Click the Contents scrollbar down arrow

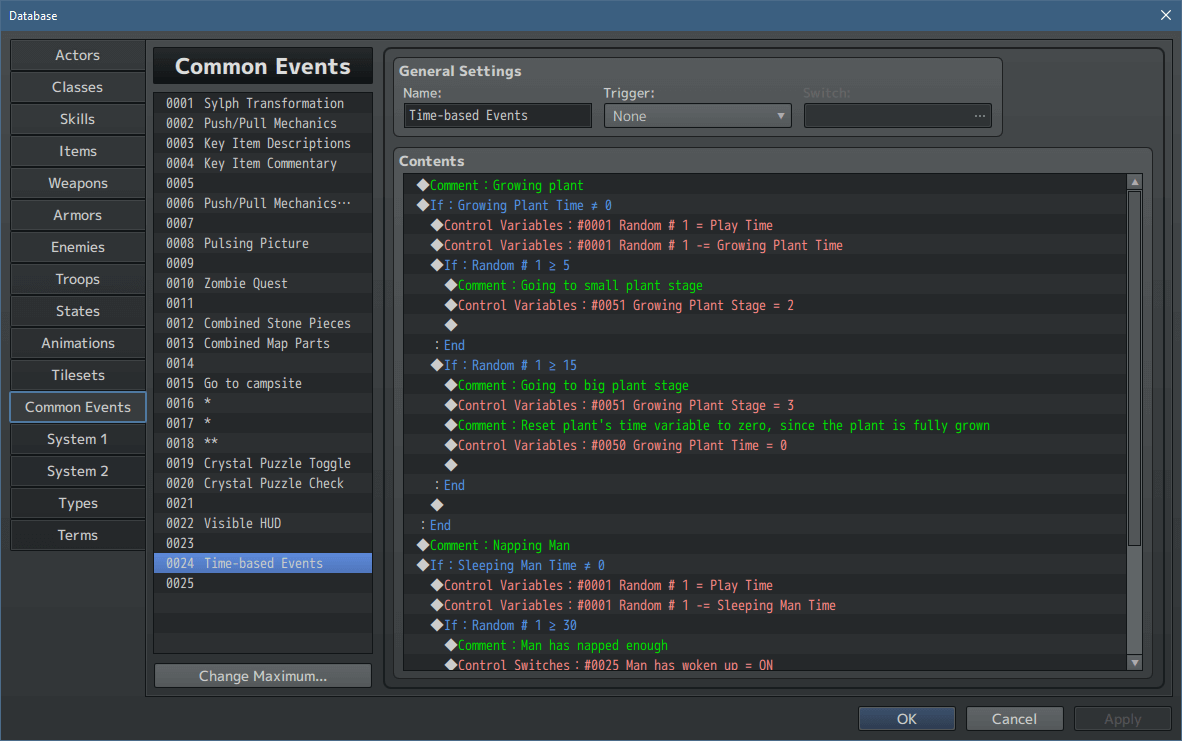(x=1135, y=663)
